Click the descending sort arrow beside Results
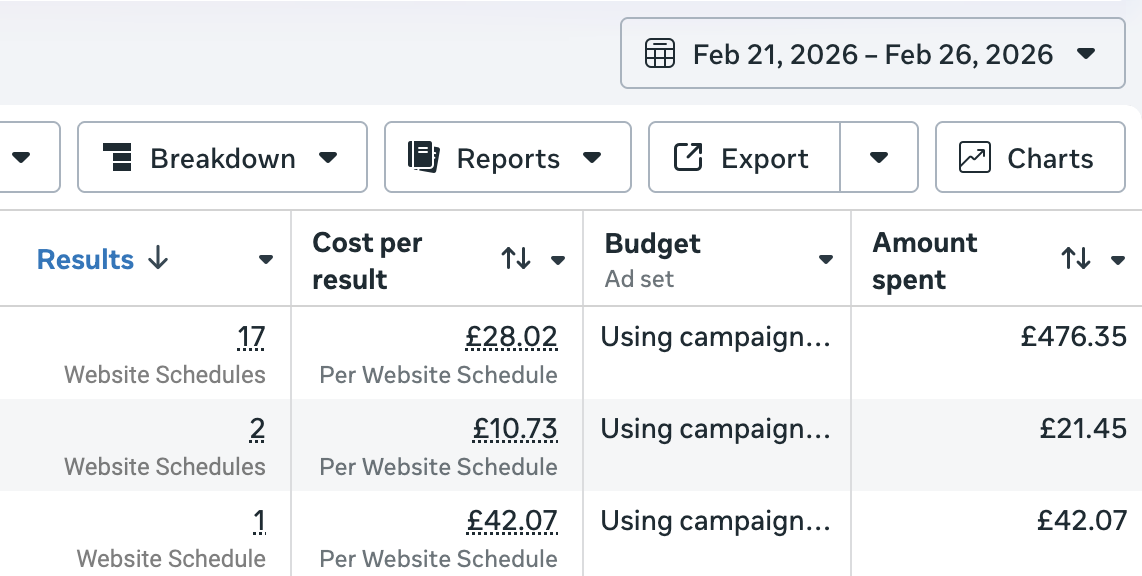 click(x=158, y=259)
